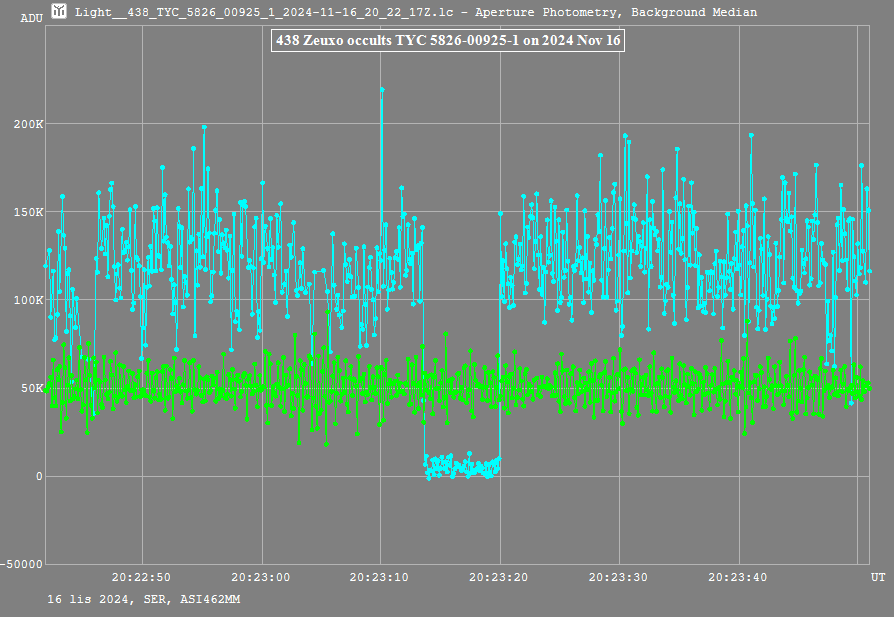Click the cyan spike peak above 200K
The height and width of the screenshot is (617, 894).
[x=382, y=90]
